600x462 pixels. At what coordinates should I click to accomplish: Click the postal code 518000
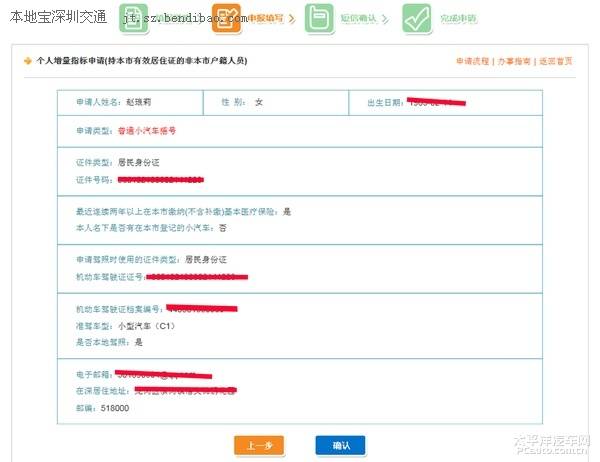115,408
